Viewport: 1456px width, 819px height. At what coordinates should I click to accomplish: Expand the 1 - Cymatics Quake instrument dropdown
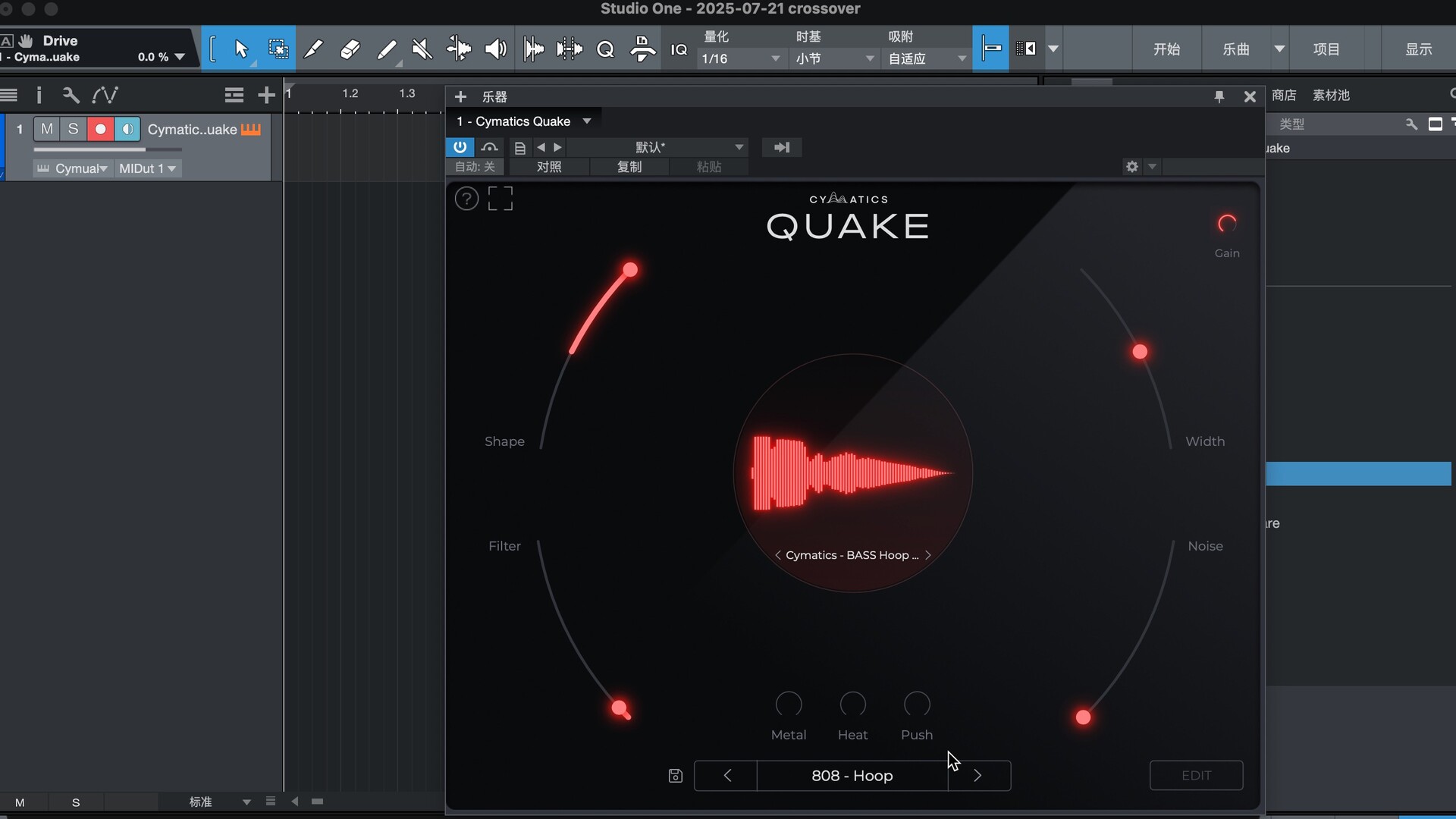[x=587, y=121]
